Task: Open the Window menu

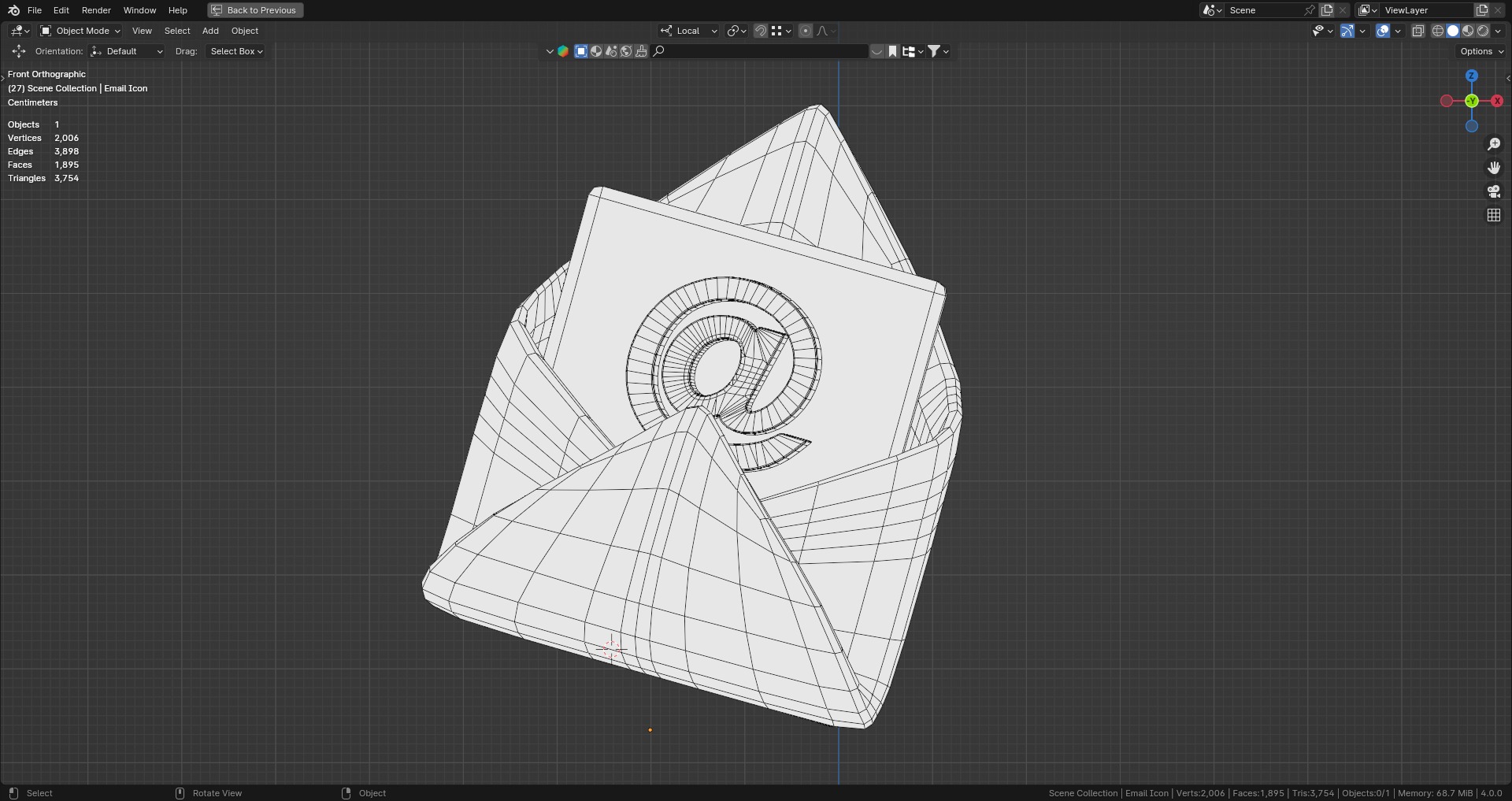Action: (x=139, y=10)
